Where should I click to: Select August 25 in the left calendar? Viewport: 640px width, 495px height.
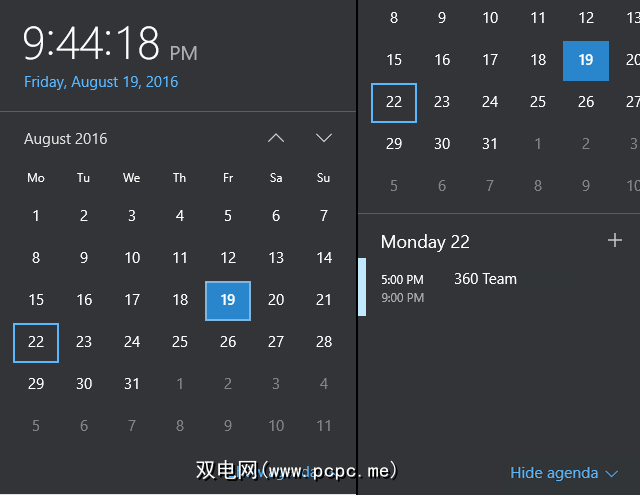tap(180, 342)
